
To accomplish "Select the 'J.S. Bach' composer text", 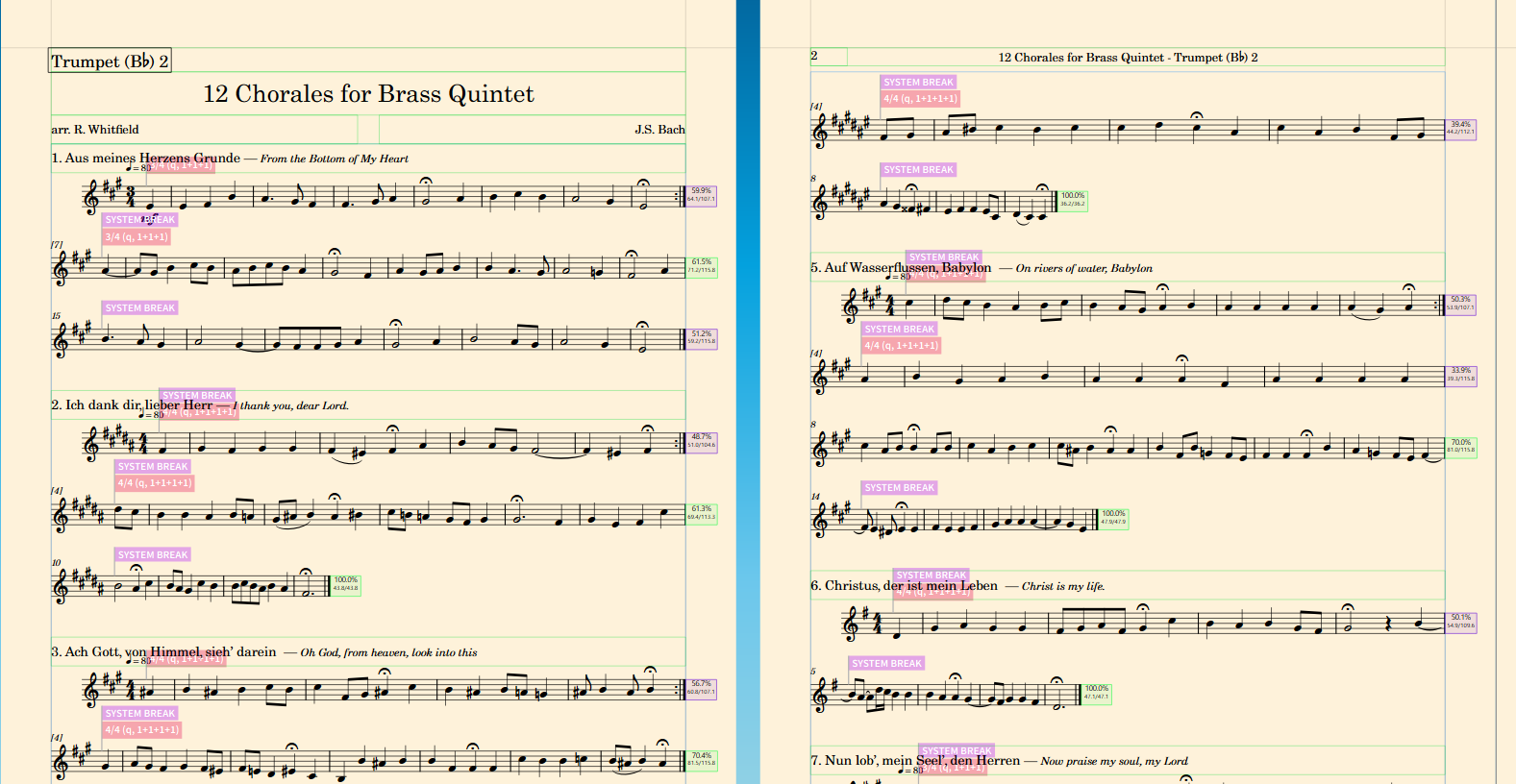I will click(659, 130).
